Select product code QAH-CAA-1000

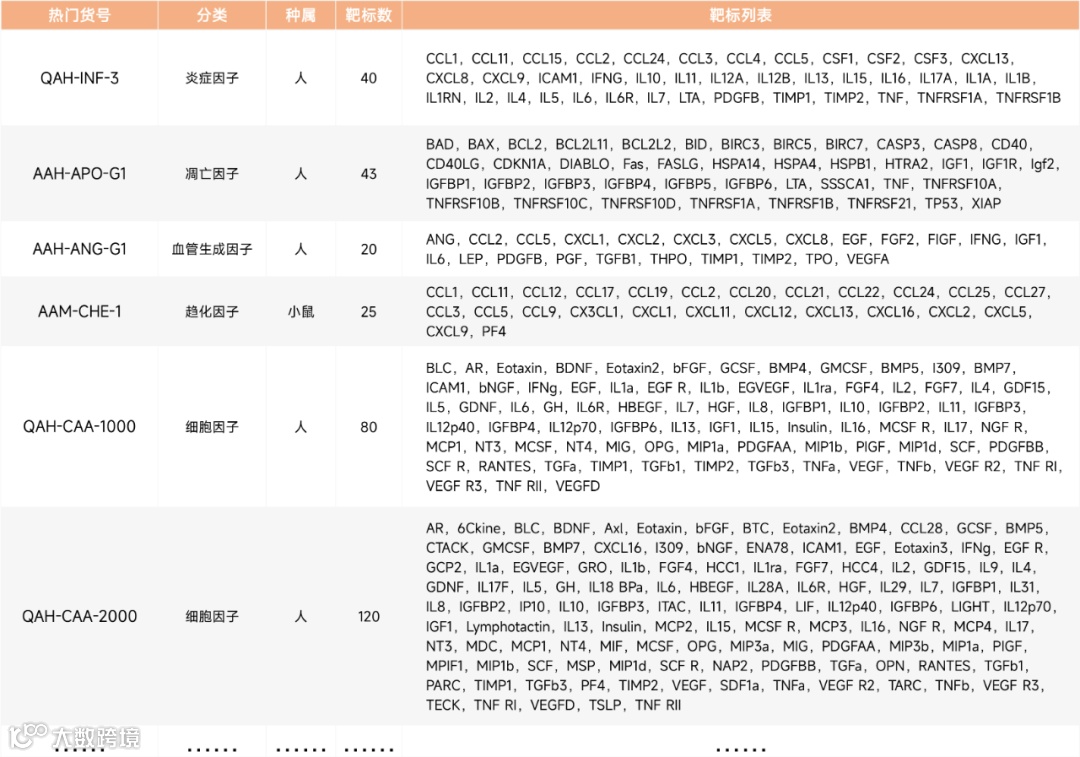pos(79,426)
